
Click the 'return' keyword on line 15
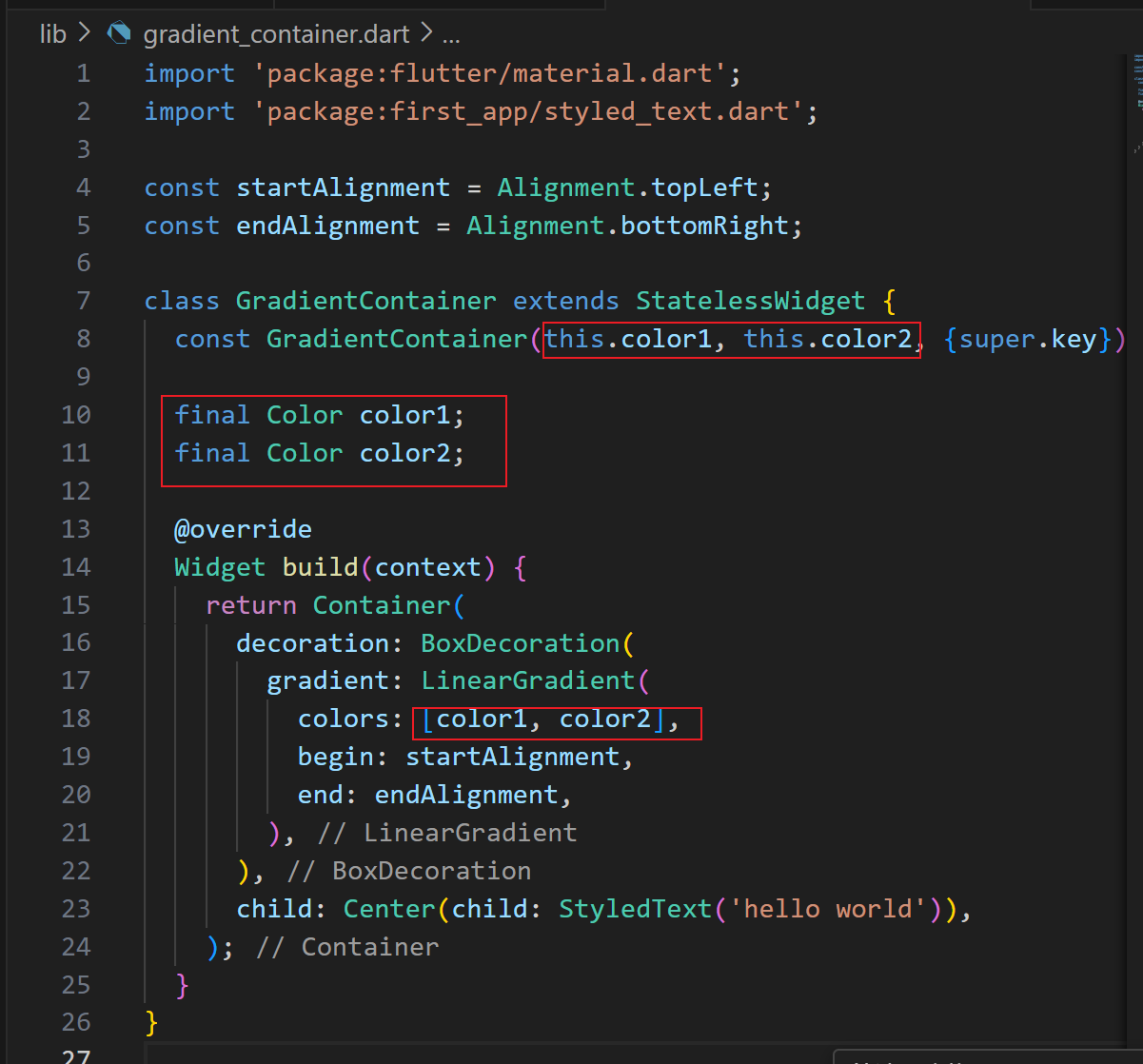251,605
